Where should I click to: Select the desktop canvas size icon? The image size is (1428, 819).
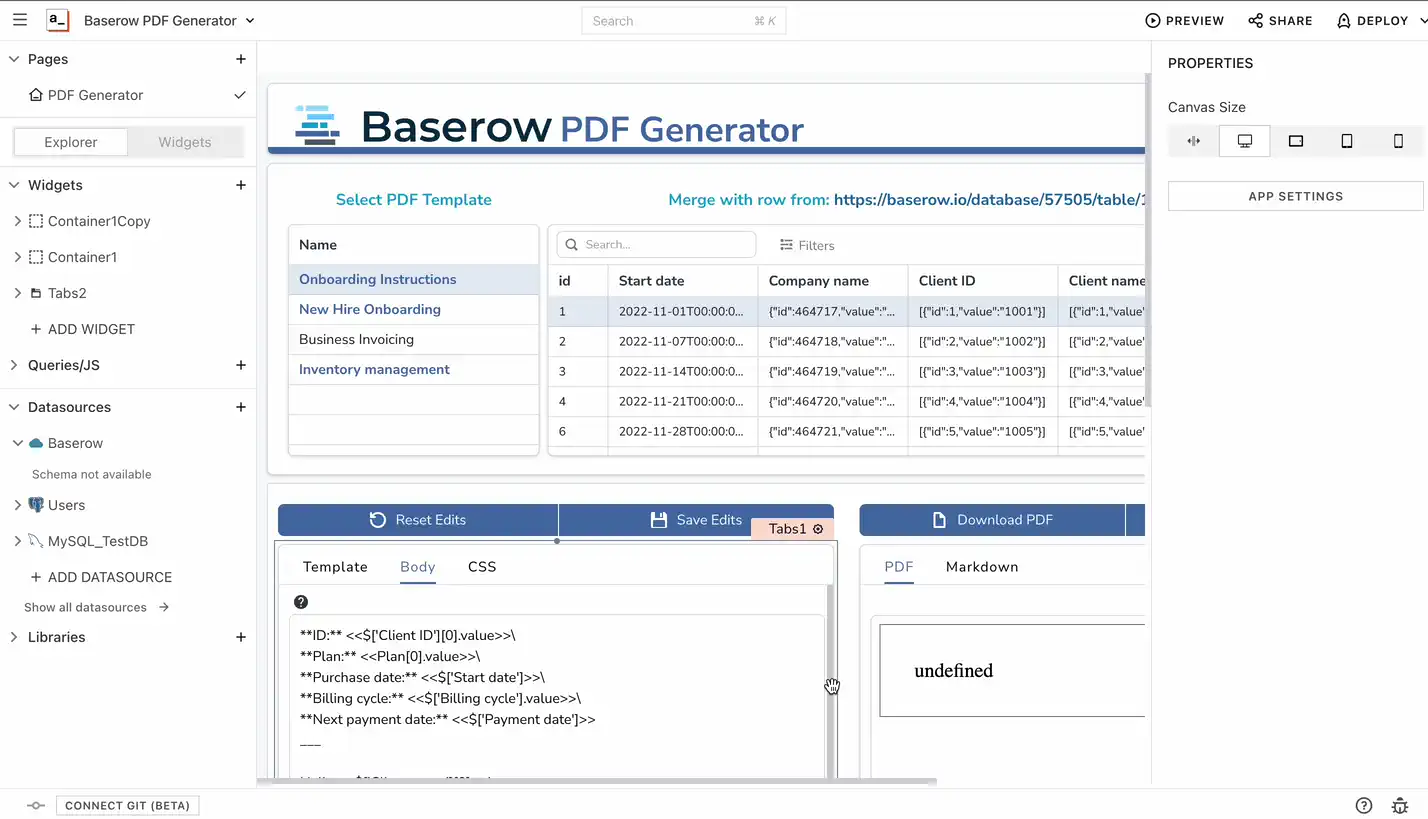click(1244, 140)
